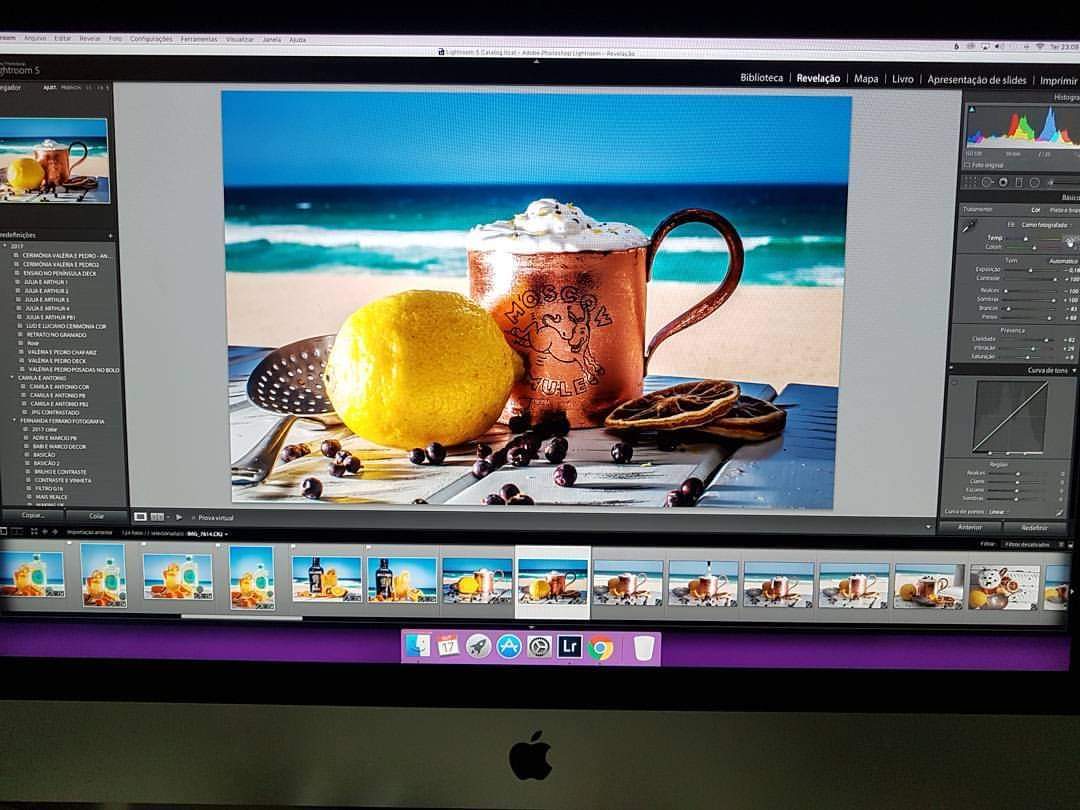Viewport: 1080px width, 810px height.
Task: Switch to the Livro module
Action: point(902,79)
